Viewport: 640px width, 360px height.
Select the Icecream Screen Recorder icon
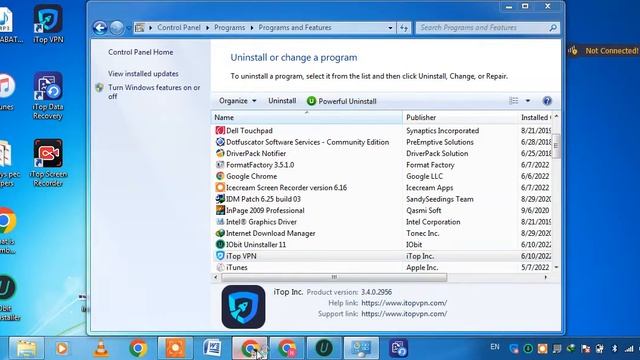coord(220,188)
